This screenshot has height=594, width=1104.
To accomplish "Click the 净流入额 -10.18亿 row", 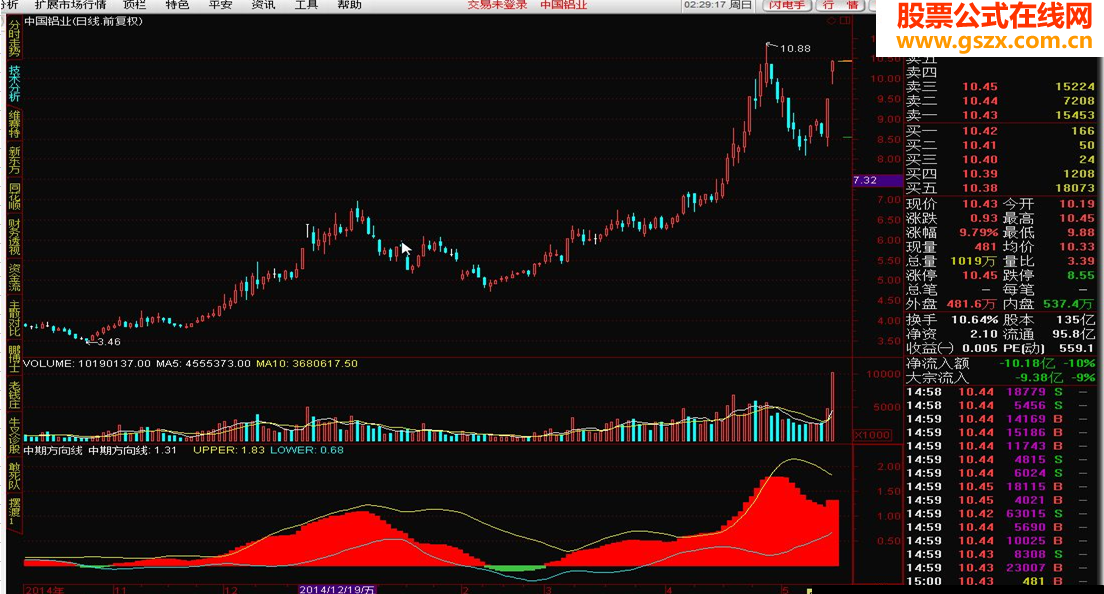I will 1000,364.
